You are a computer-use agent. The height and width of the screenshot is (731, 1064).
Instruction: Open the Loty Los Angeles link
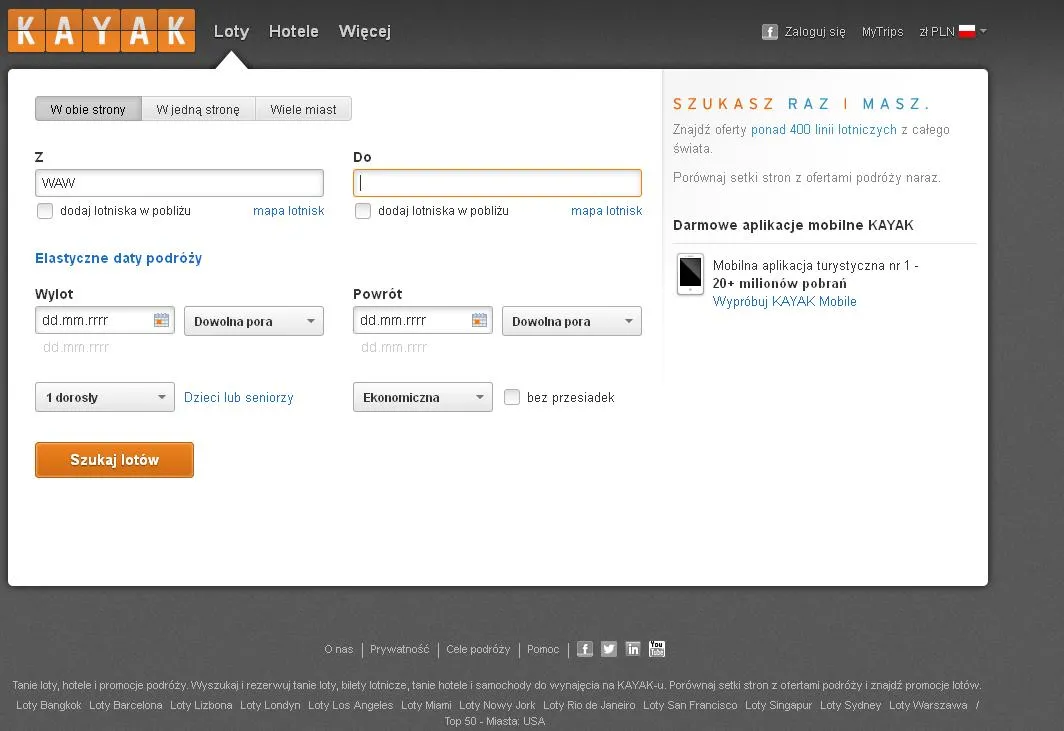click(x=350, y=705)
